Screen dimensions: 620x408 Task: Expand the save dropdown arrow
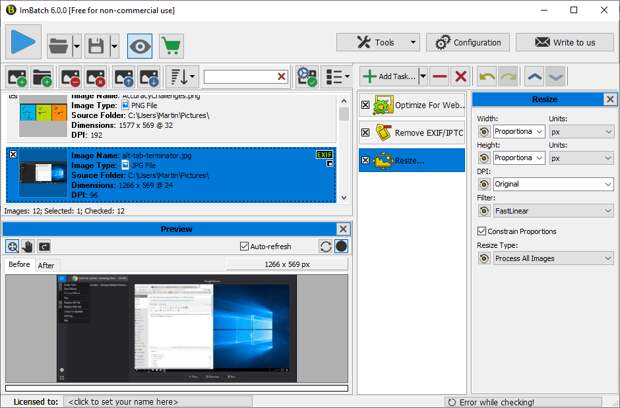(114, 46)
